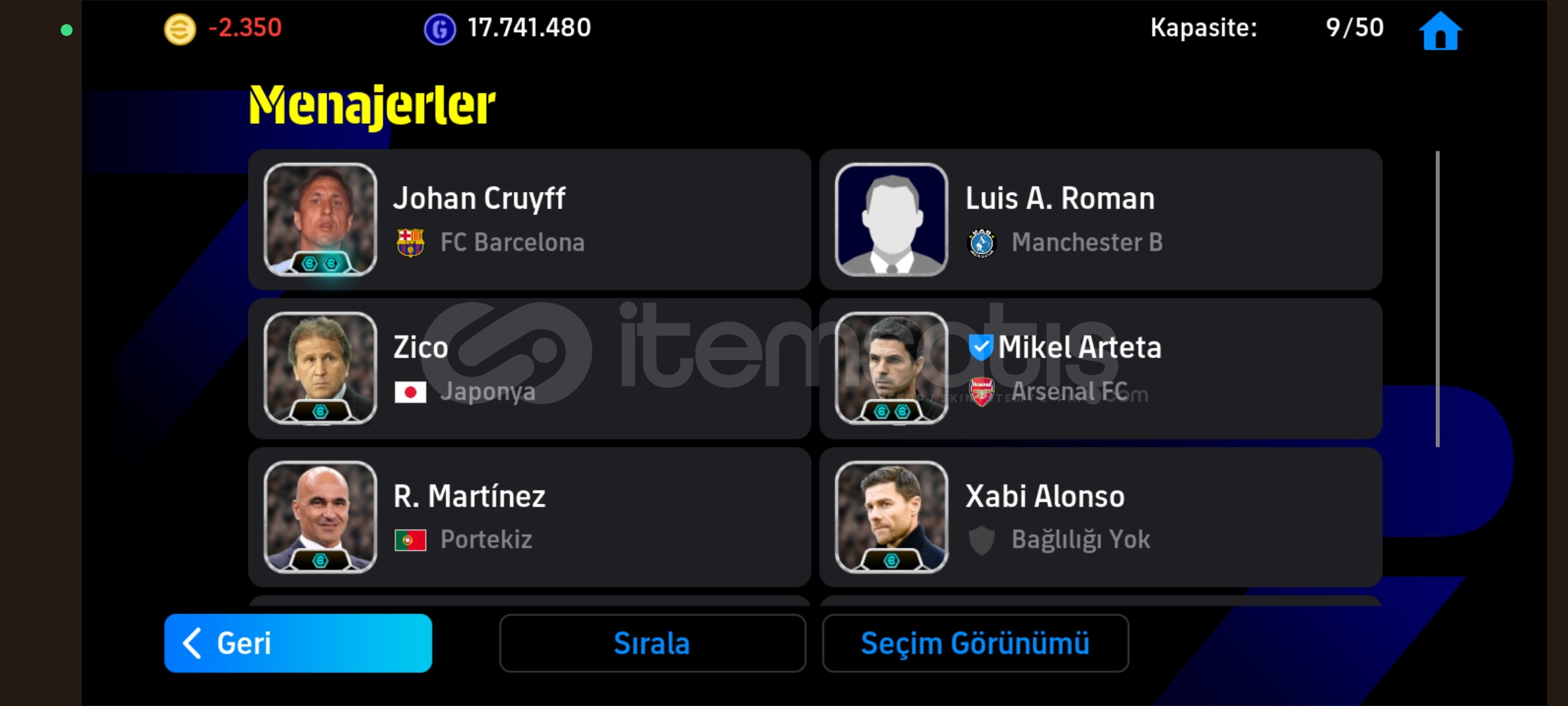Click the manager list vertical scrollbar

pos(1437,299)
